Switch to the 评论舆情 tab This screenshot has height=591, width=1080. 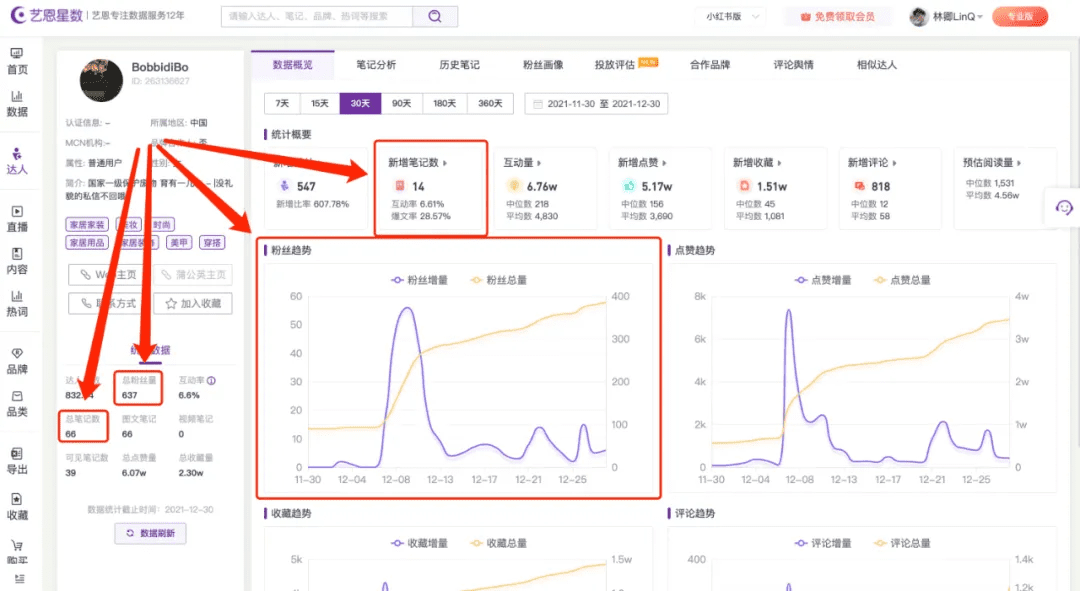click(x=793, y=65)
